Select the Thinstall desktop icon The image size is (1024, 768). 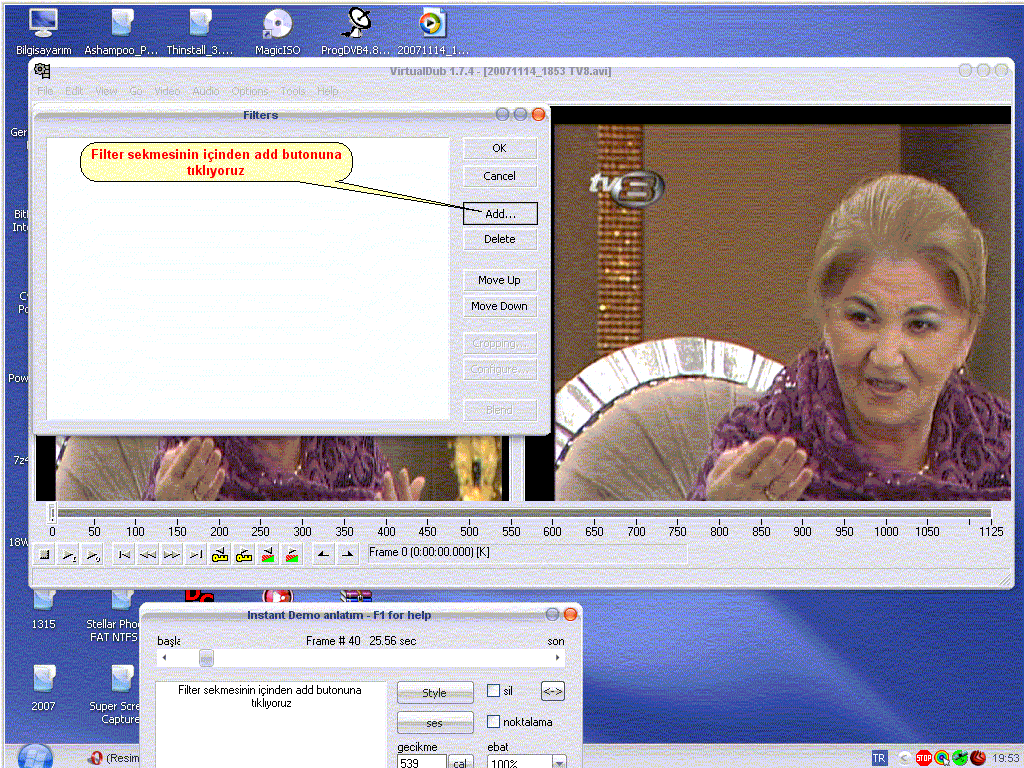(200, 31)
